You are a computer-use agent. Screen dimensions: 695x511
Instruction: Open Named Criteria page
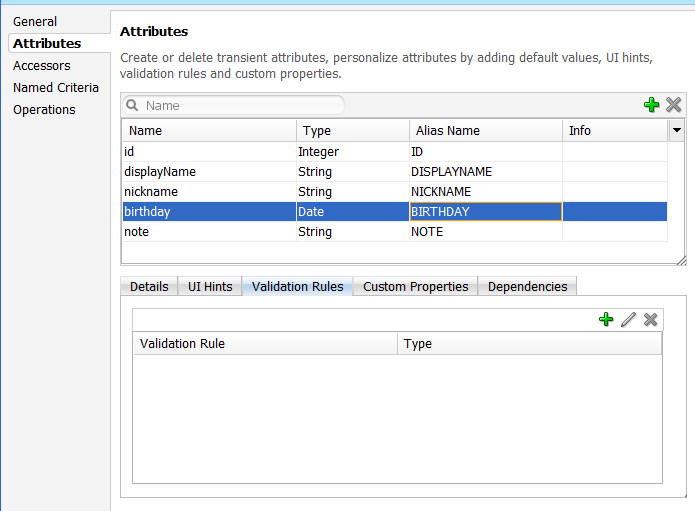coord(56,88)
